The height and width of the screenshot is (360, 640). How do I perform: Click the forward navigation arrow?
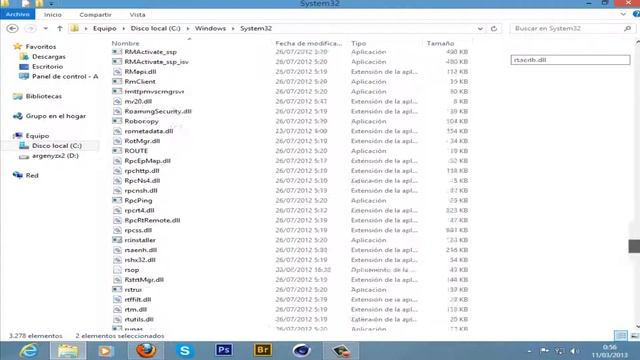pyautogui.click(x=30, y=29)
